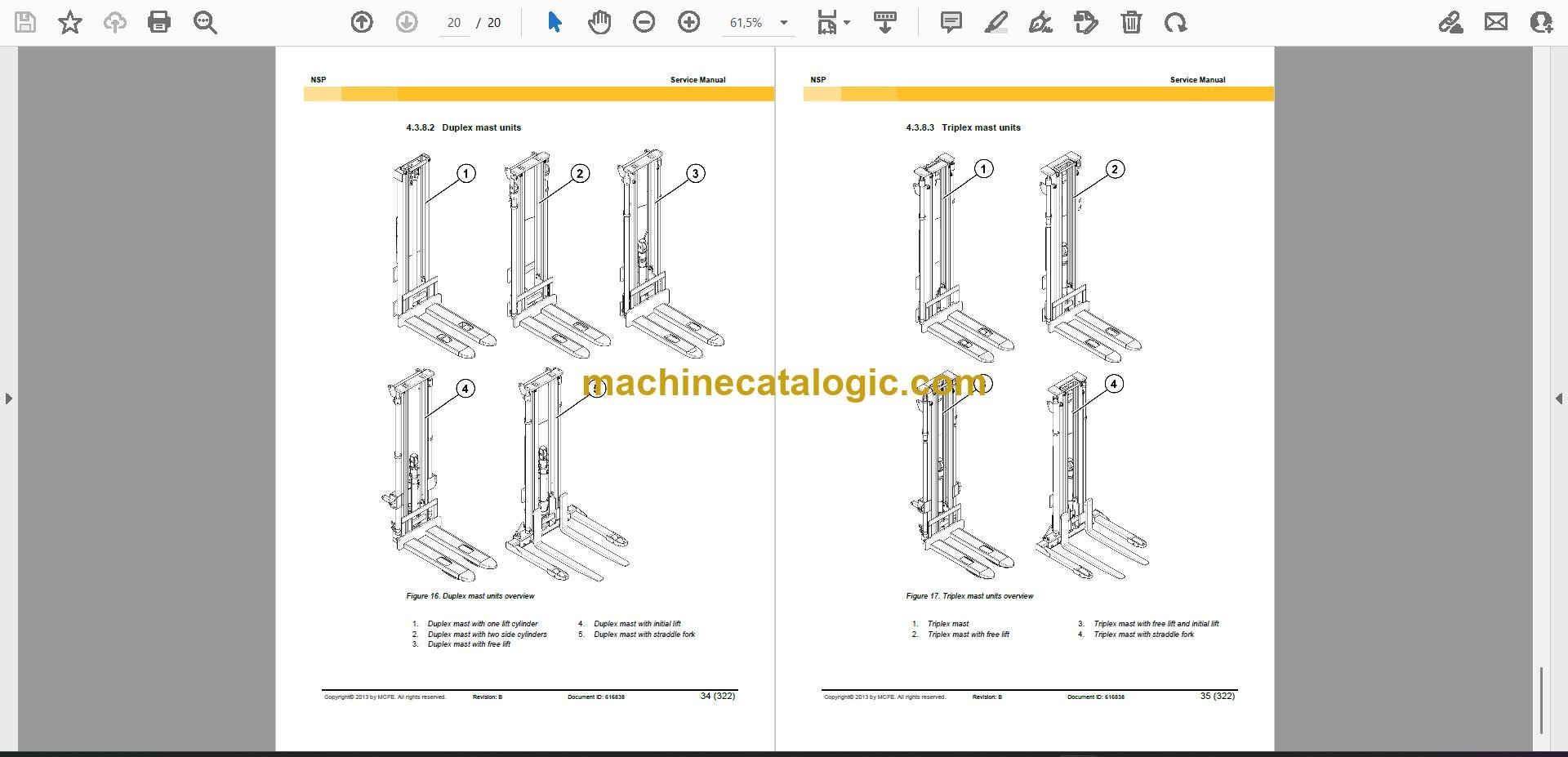
Task: Open the 61,5% zoom level dropdown
Action: (x=759, y=23)
